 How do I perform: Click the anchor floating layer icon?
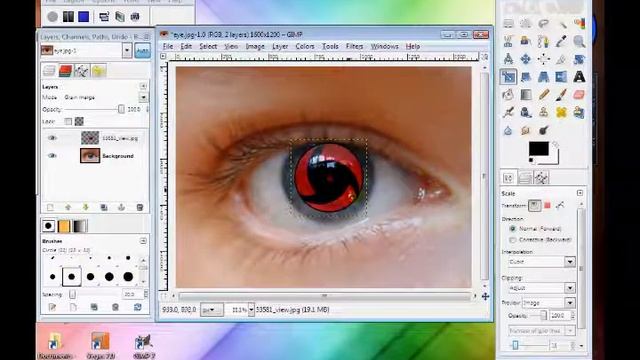click(121, 207)
